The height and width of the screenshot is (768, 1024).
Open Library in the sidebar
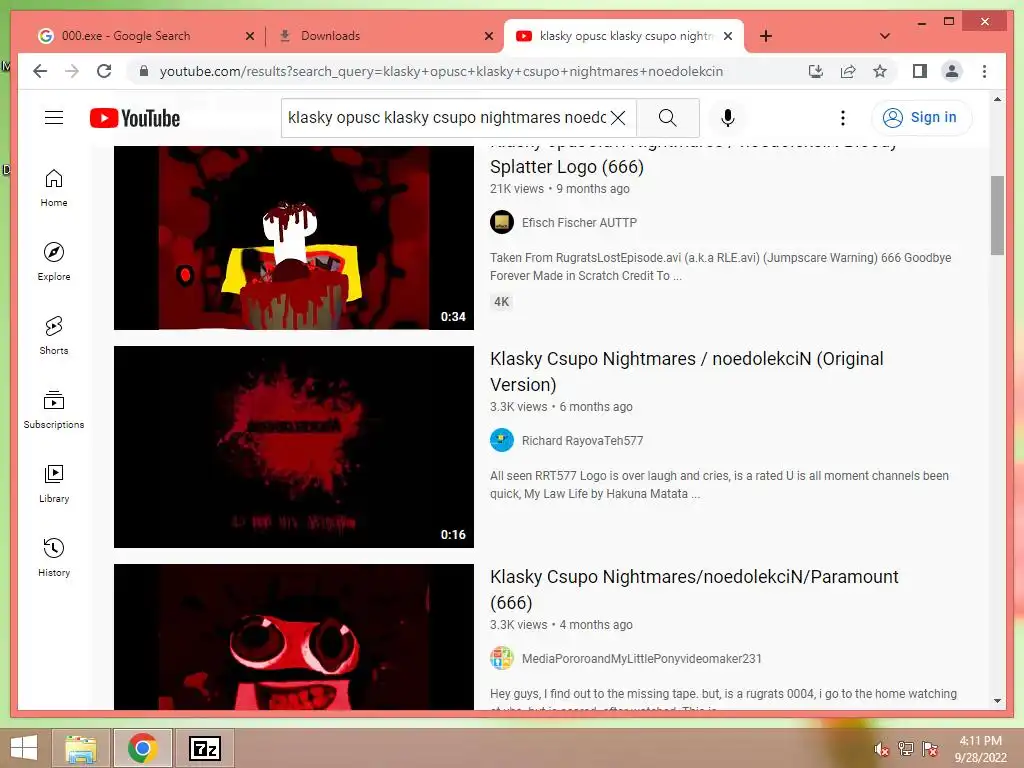54,483
